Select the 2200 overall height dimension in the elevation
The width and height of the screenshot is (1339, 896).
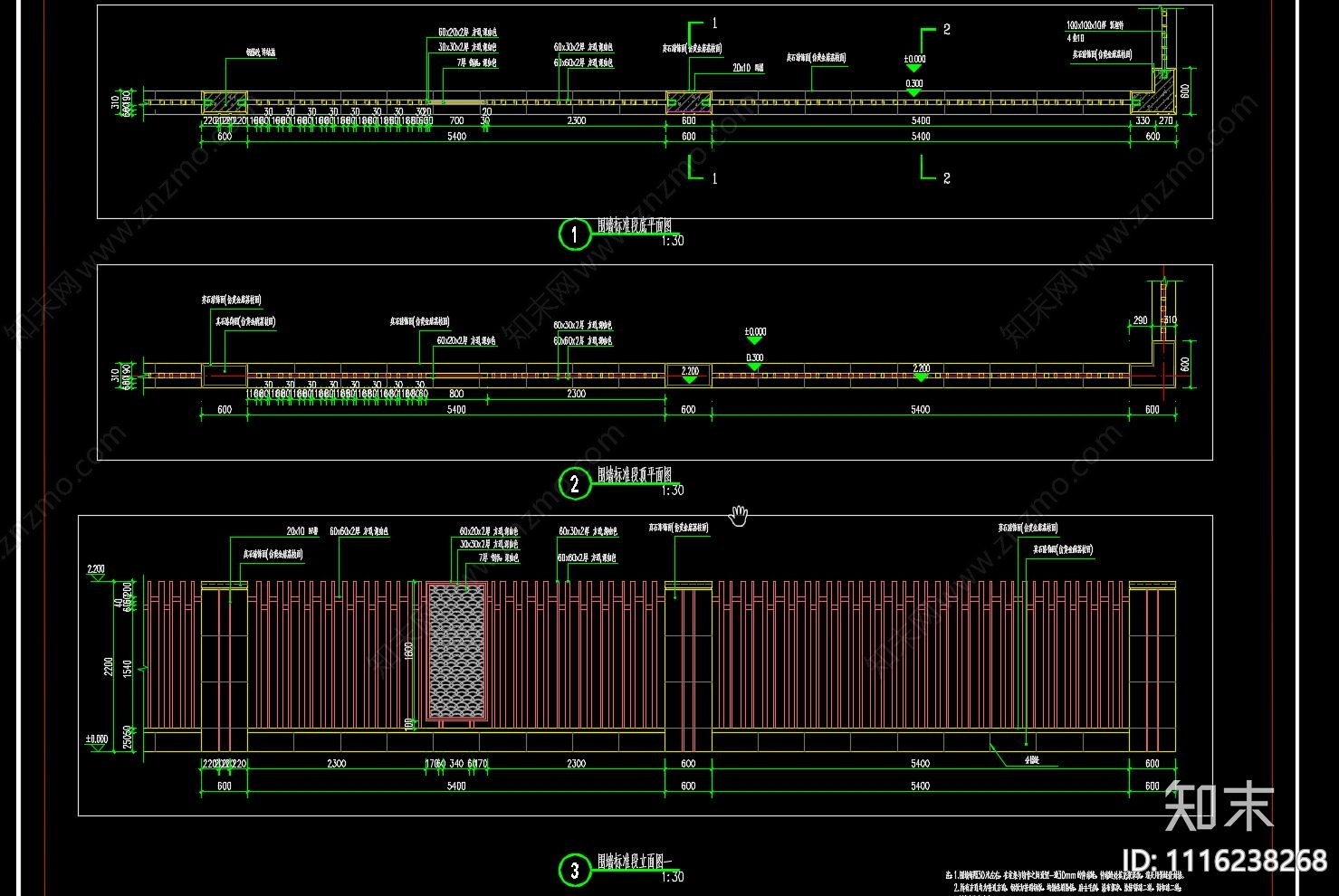[x=109, y=668]
